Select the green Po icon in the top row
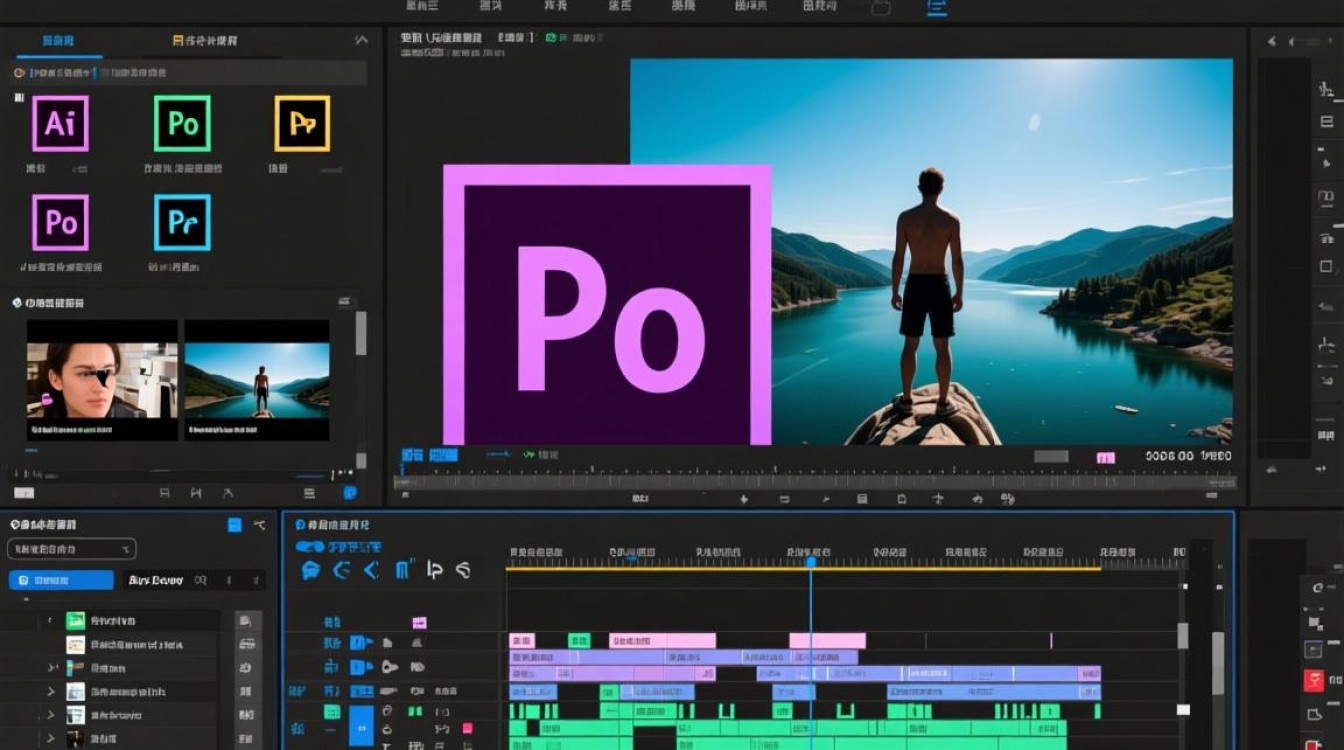1344x750 pixels. [182, 123]
